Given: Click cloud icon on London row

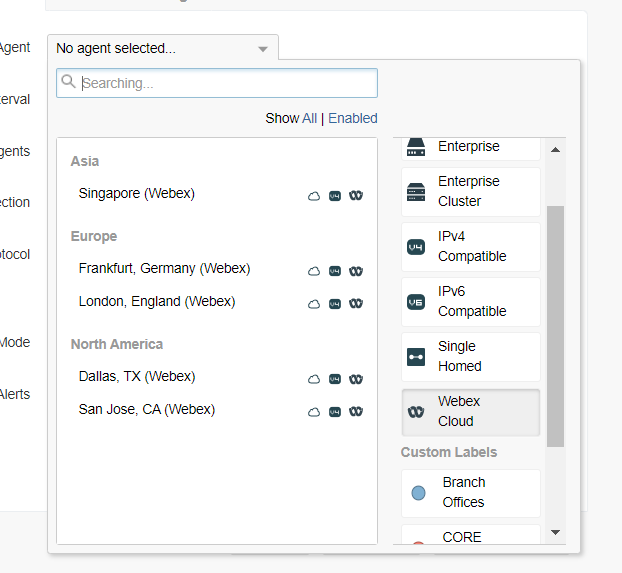Looking at the screenshot, I should click(314, 304).
